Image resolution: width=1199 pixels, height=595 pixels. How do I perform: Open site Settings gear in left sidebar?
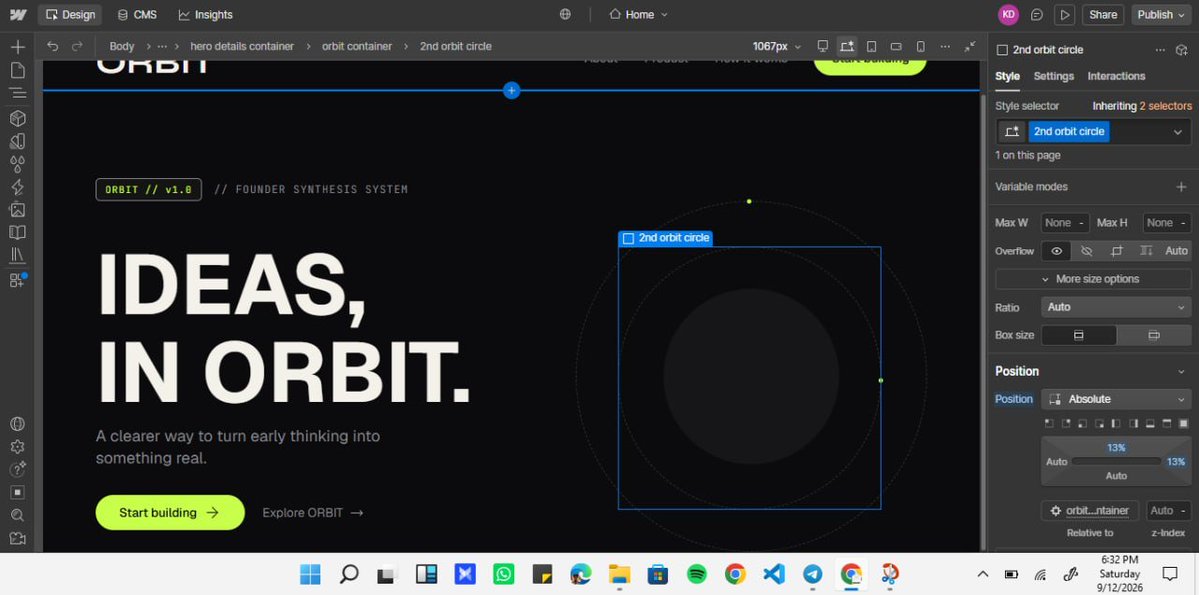coord(18,447)
